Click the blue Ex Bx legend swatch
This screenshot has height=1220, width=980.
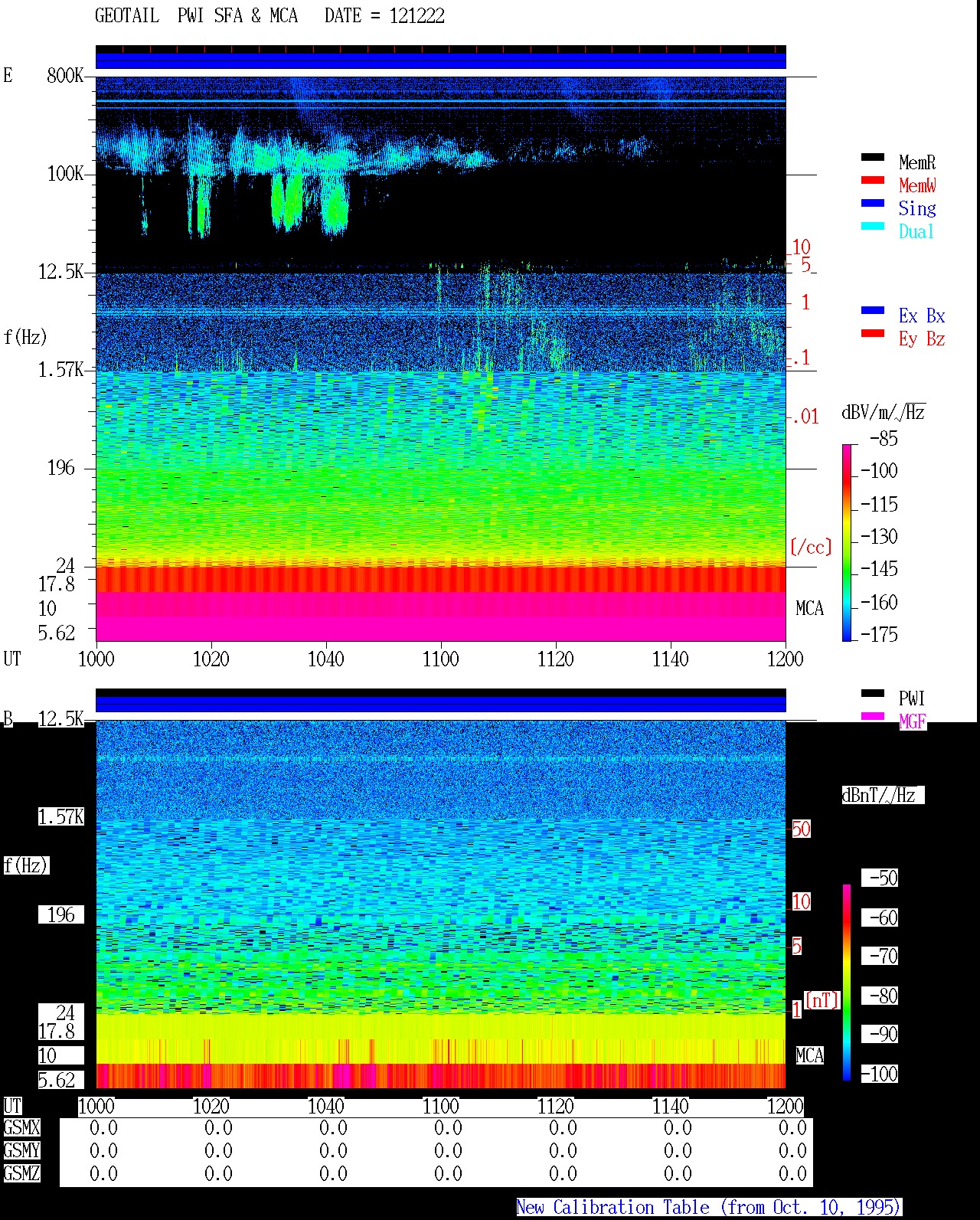[x=872, y=310]
